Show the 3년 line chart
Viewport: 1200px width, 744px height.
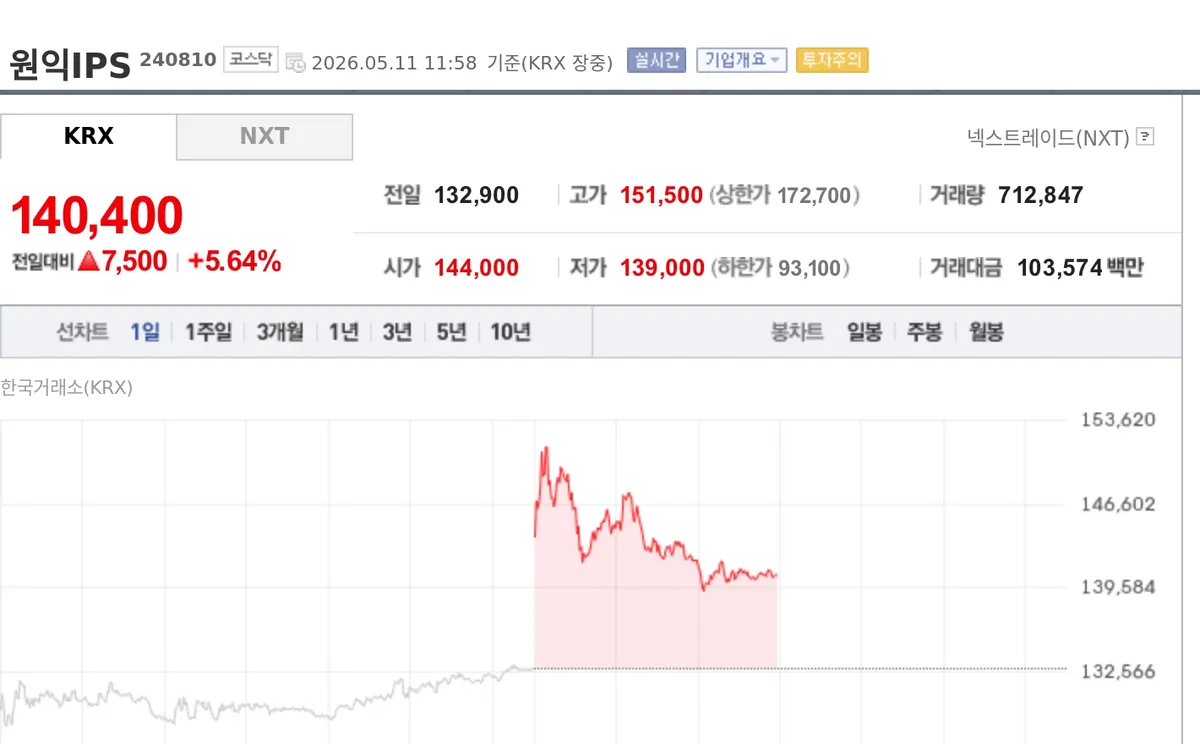tap(397, 333)
